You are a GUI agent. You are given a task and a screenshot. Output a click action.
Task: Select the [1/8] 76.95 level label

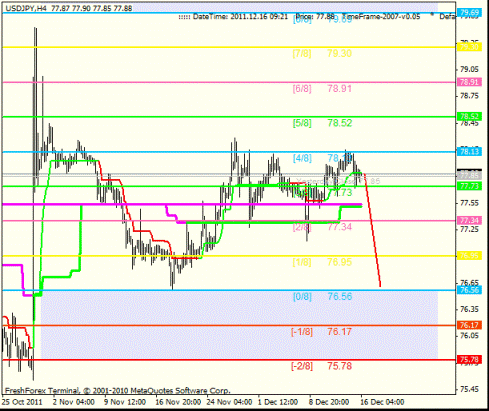pyautogui.click(x=322, y=262)
